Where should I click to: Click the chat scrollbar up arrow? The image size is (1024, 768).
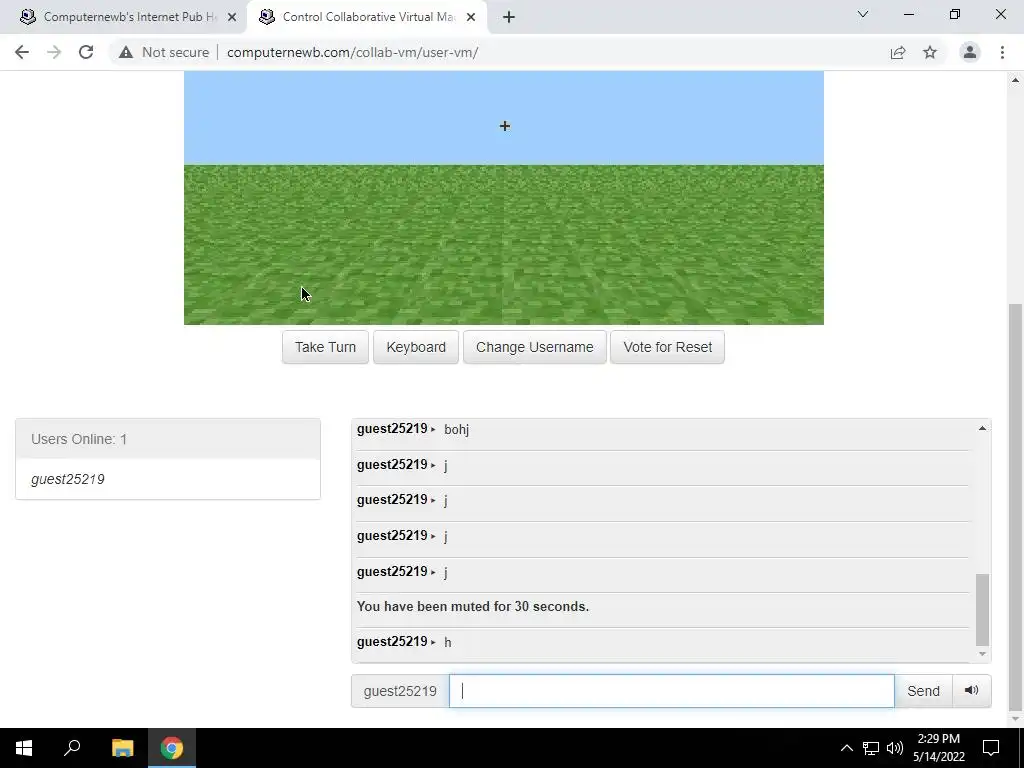click(982, 428)
